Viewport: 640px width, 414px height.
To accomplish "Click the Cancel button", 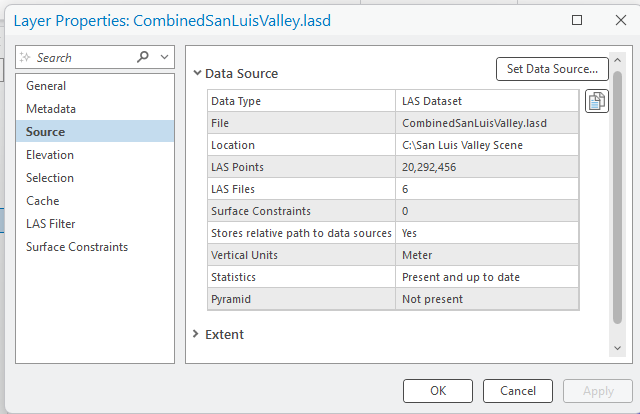I will pyautogui.click(x=518, y=391).
